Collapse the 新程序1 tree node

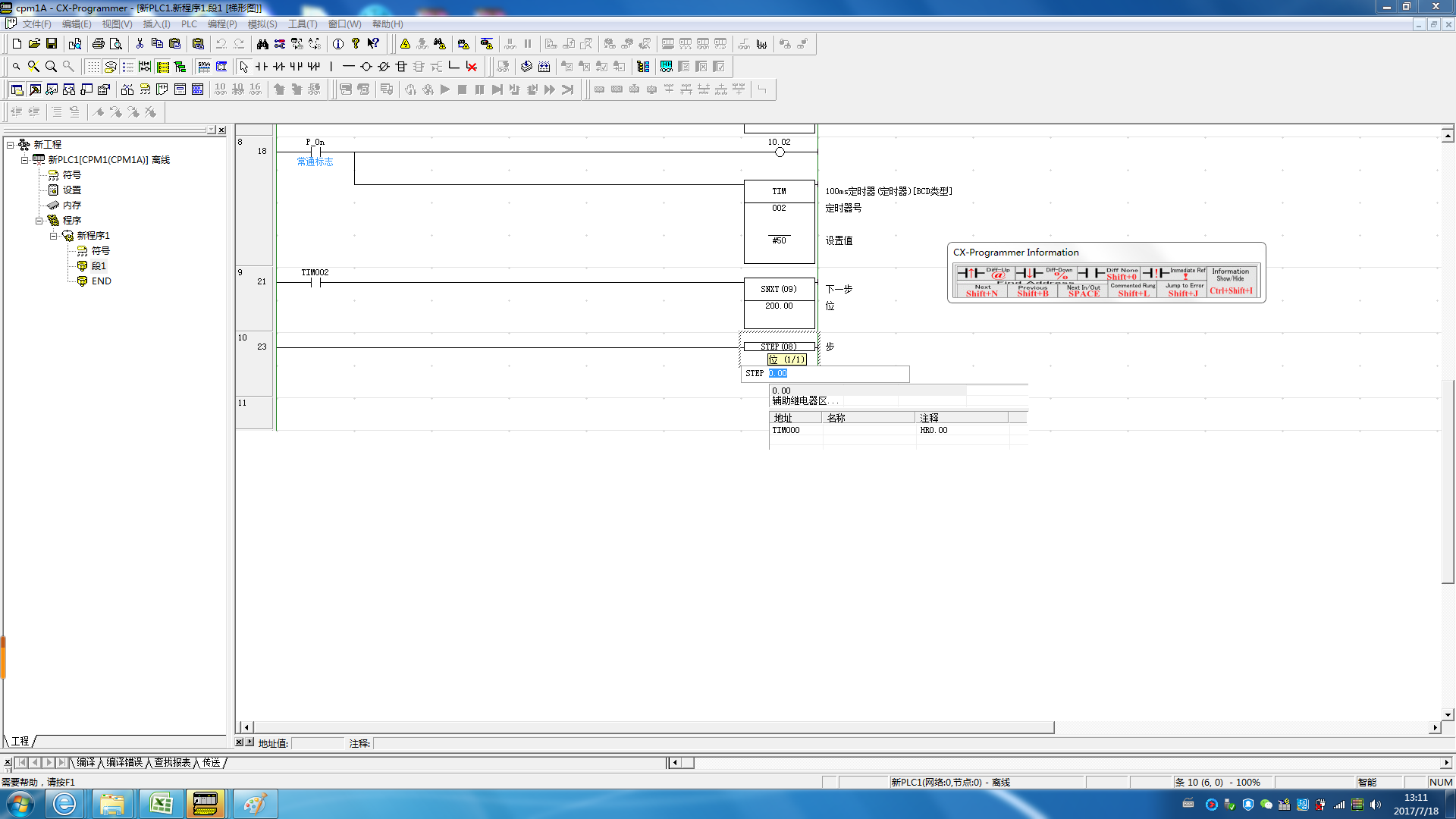pos(54,235)
